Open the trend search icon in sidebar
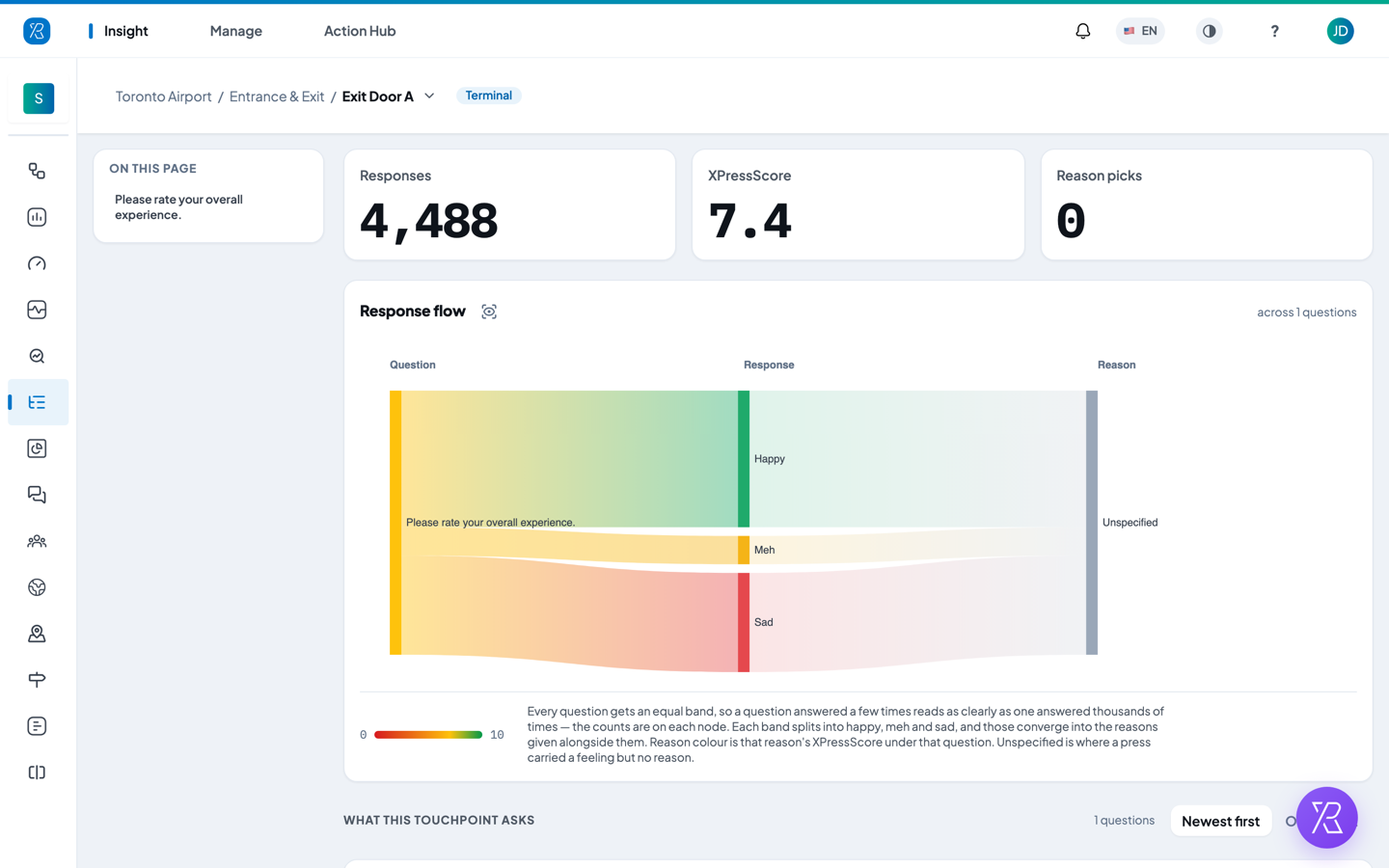The image size is (1389, 868). 37,356
